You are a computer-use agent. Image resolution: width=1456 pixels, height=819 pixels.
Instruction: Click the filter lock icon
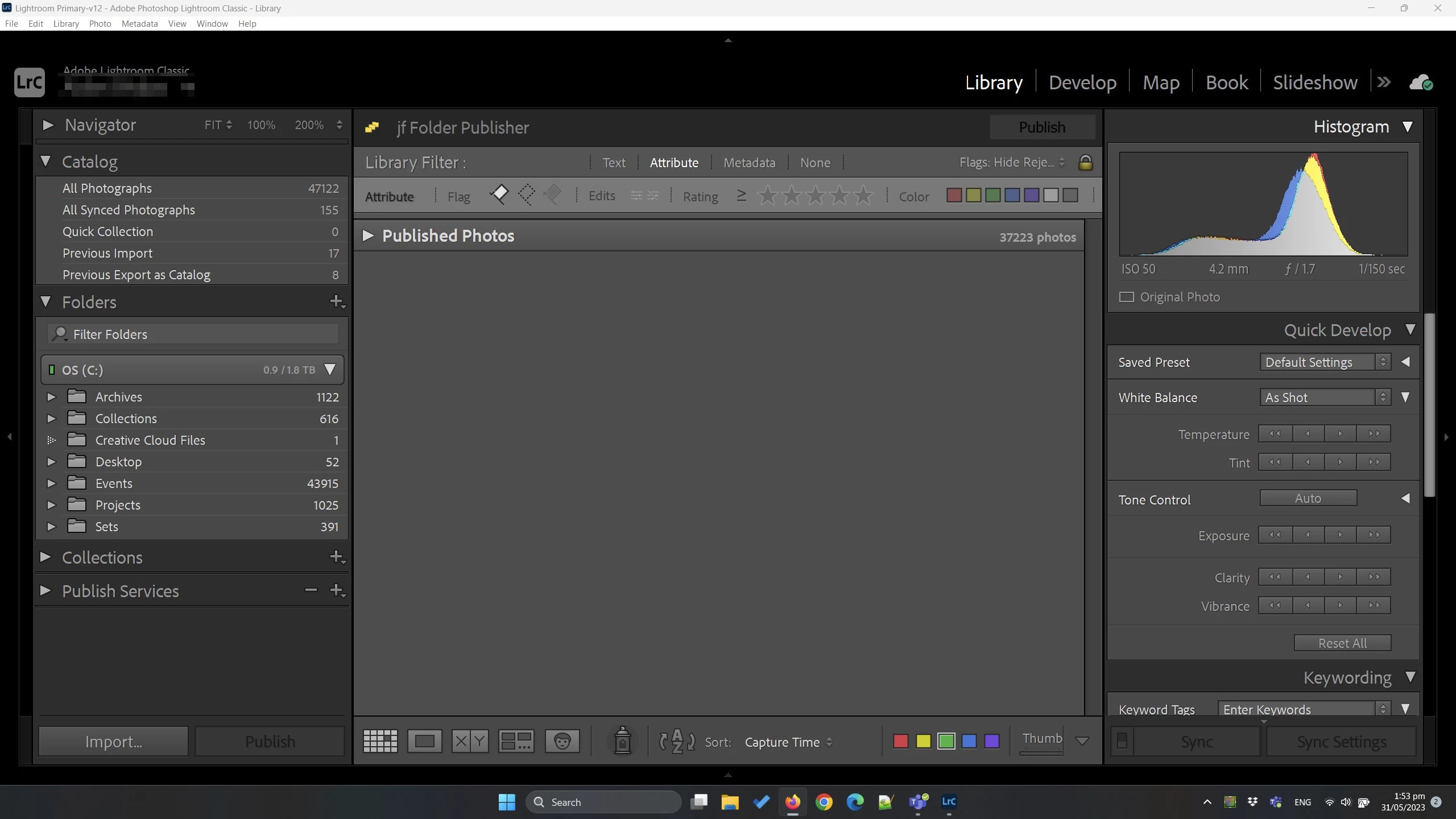[x=1085, y=163]
